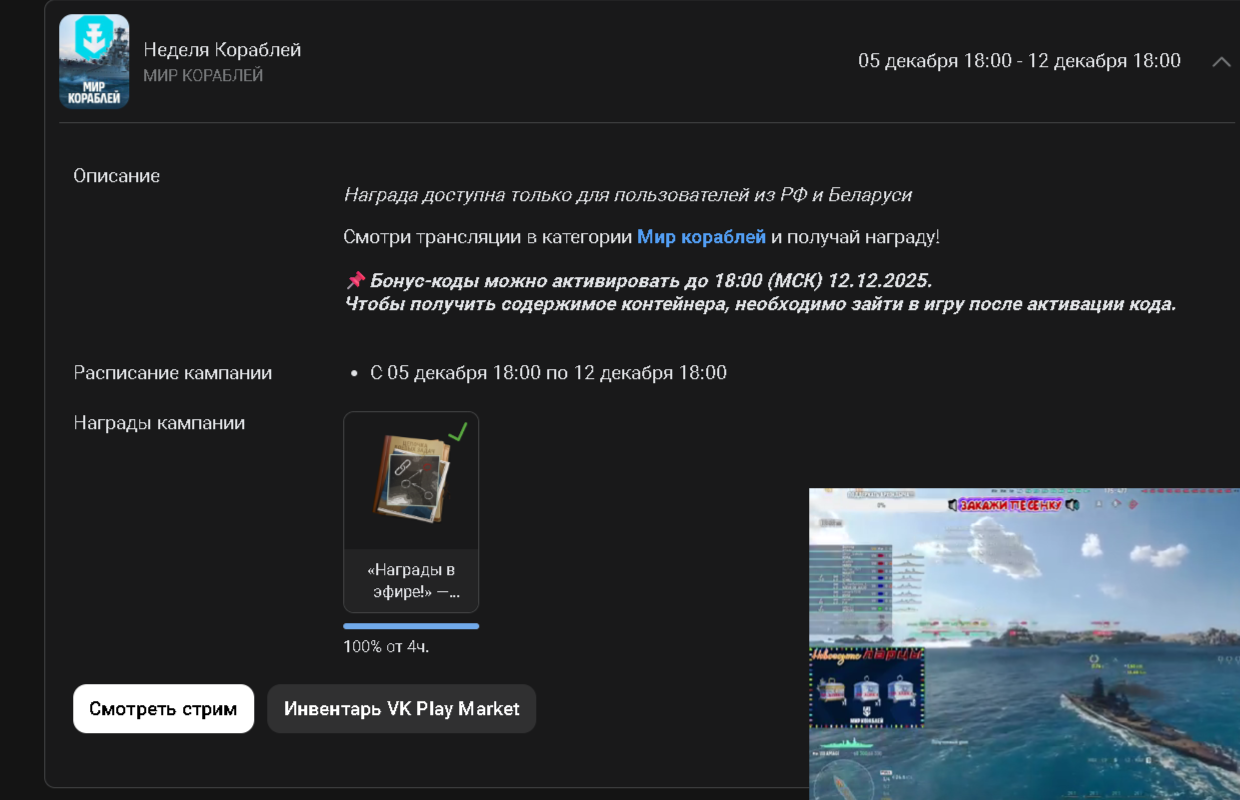Click the 100% reward progress bar
1240x800 pixels.
[411, 626]
